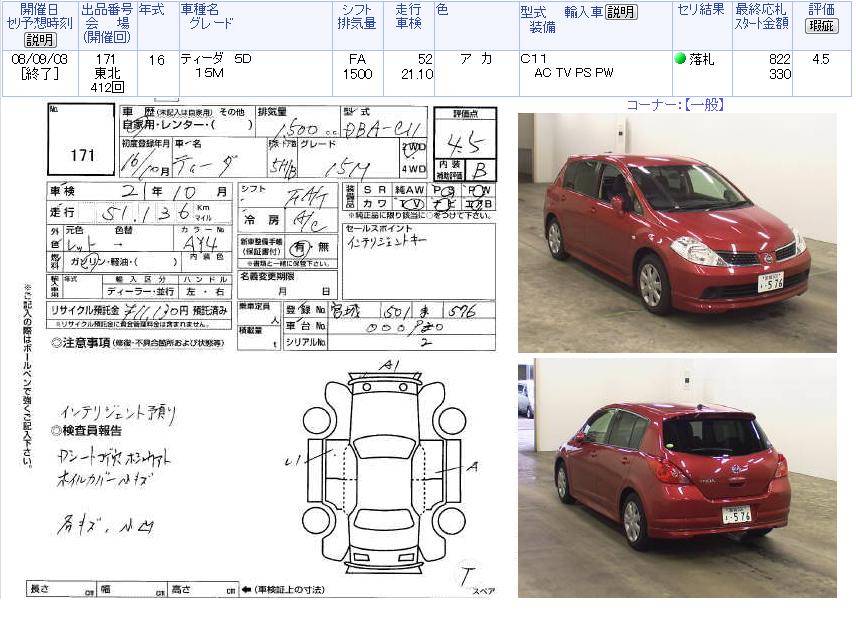The height and width of the screenshot is (618, 856).
Task: Click the 走行 column header in the top table
Action: pos(408,9)
